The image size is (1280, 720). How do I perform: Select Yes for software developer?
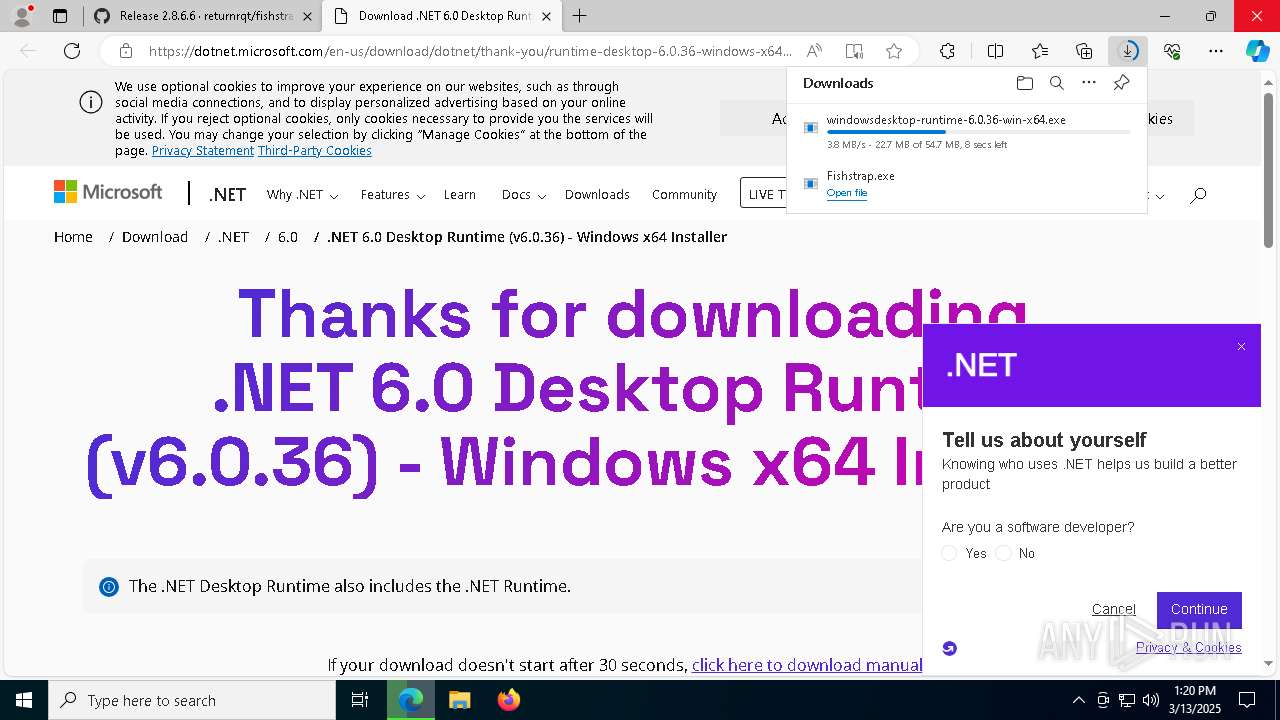[x=950, y=553]
